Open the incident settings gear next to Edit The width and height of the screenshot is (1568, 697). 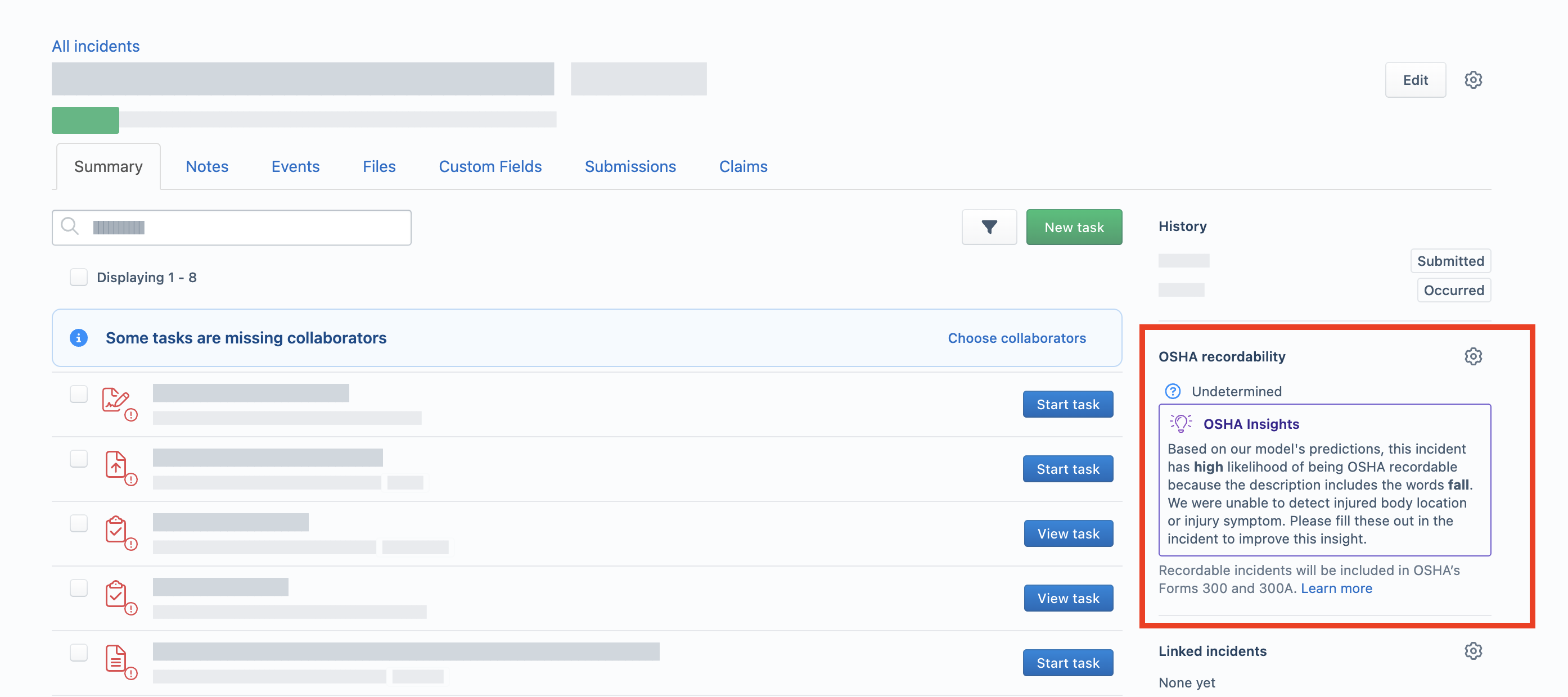click(1472, 80)
